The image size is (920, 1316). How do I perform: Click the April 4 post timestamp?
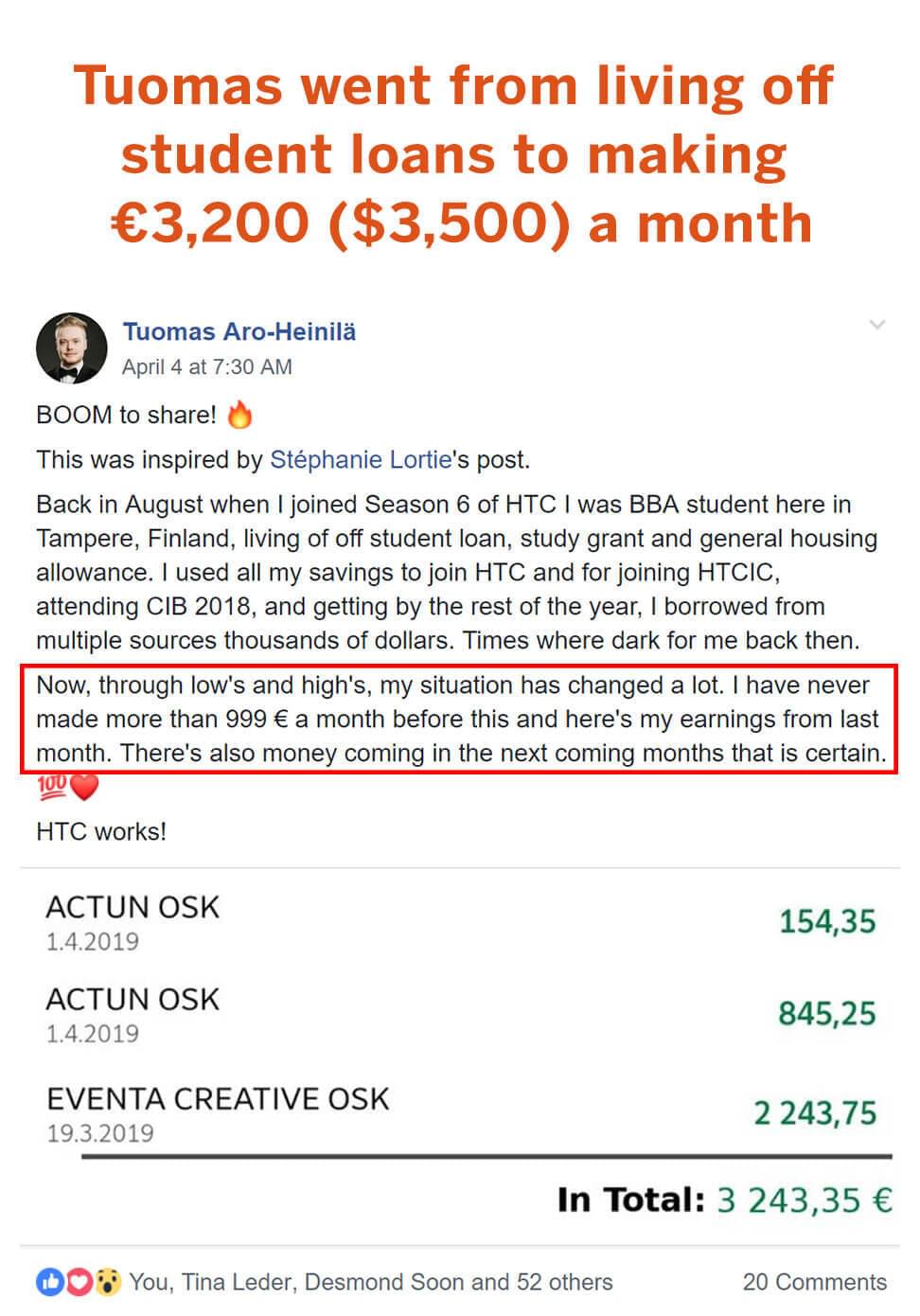(x=207, y=367)
